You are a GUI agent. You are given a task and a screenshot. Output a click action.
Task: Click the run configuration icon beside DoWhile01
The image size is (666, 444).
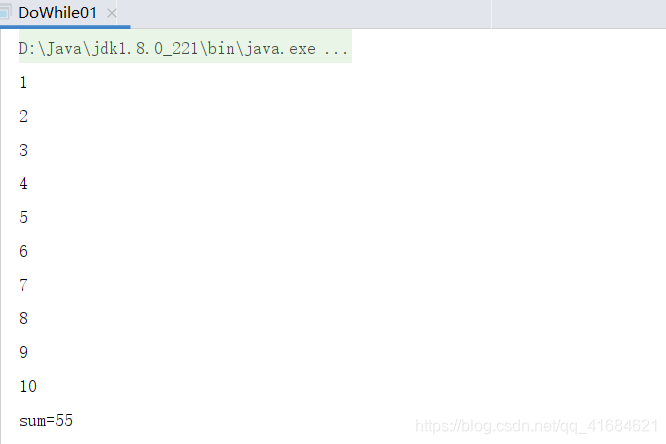tap(5, 13)
